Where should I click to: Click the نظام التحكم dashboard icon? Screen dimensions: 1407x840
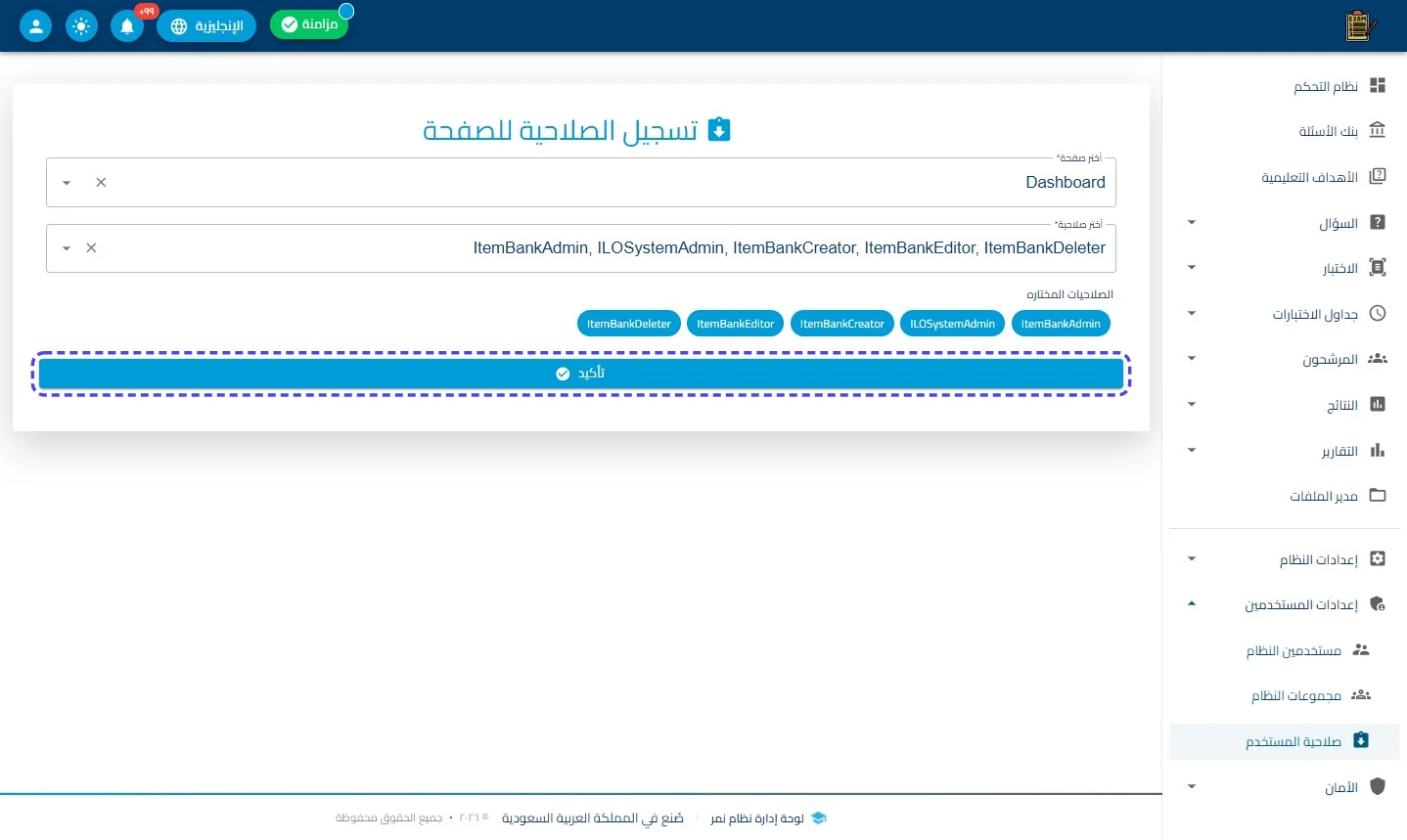[1378, 86]
